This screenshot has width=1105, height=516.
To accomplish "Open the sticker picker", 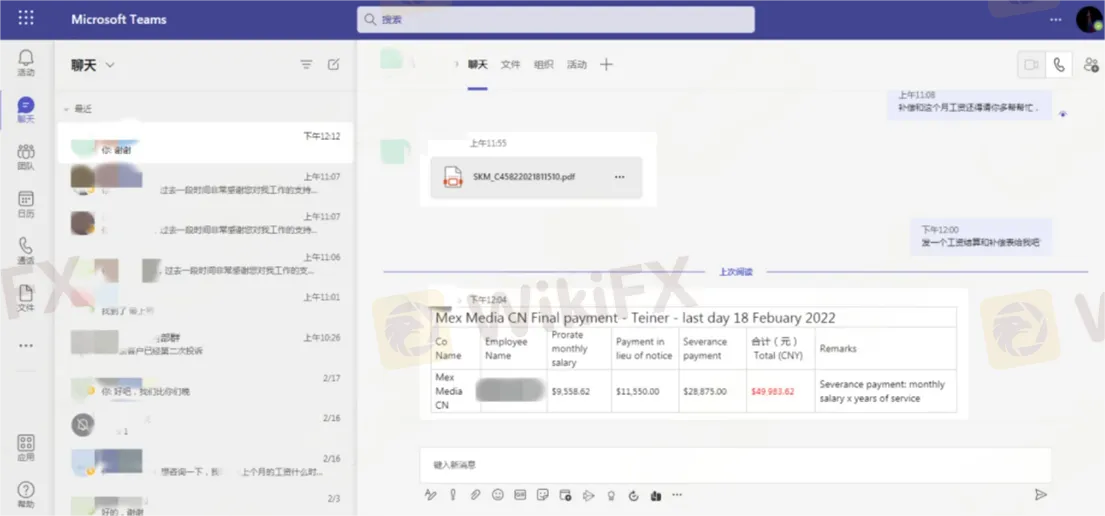I will coord(543,495).
